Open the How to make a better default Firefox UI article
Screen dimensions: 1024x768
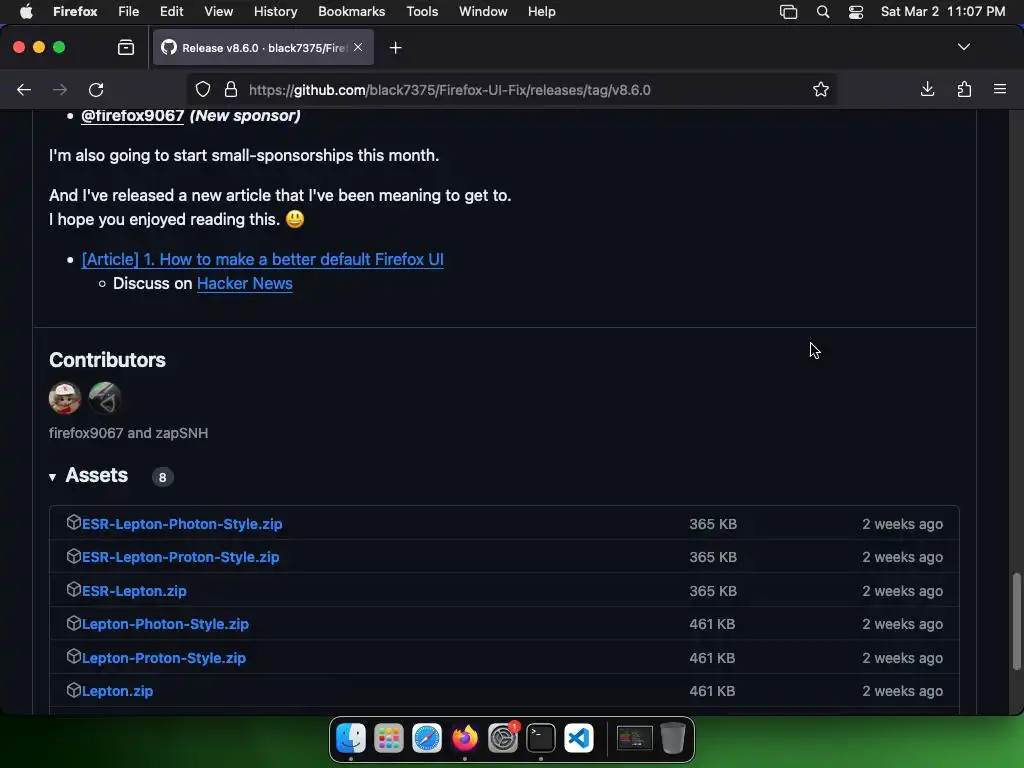coord(263,259)
